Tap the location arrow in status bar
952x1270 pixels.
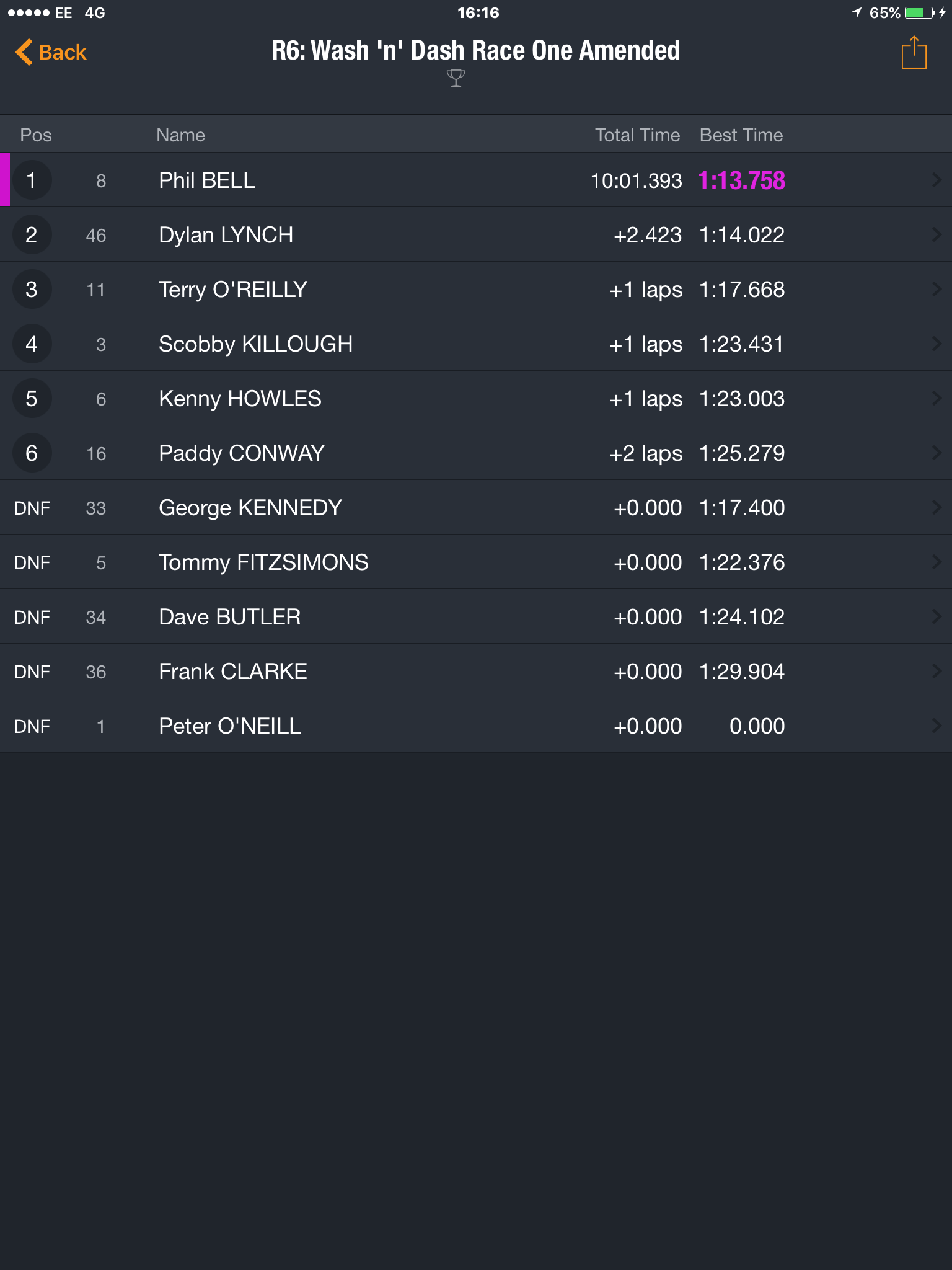click(857, 13)
